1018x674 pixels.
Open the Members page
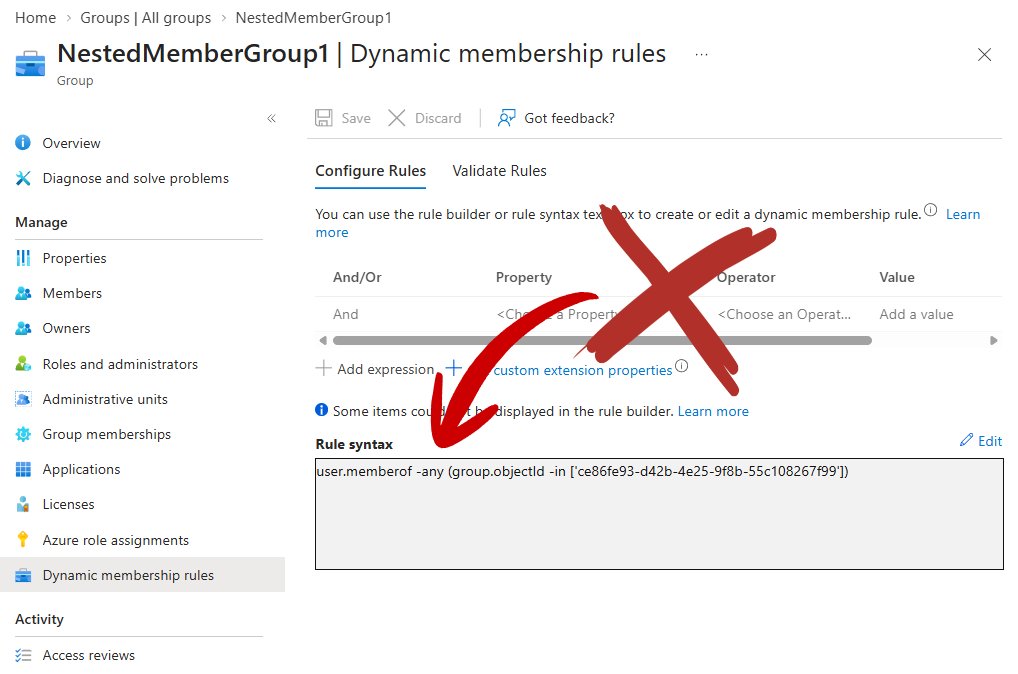pyautogui.click(x=72, y=293)
